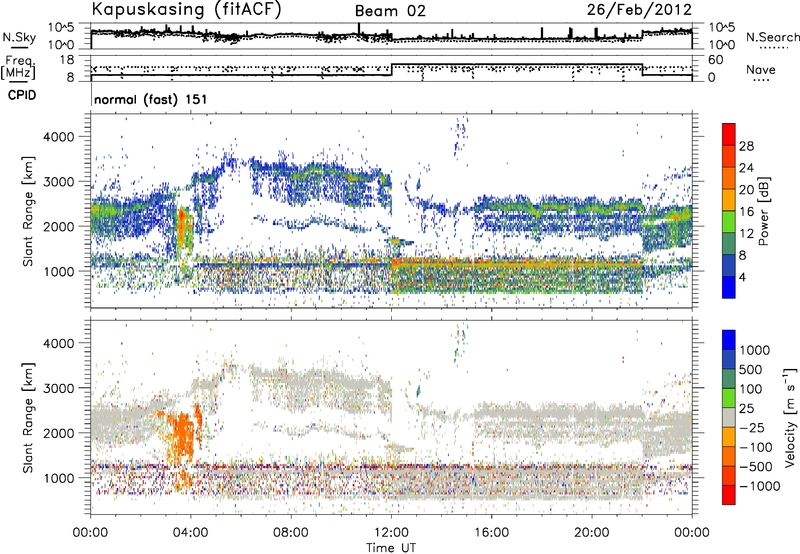
Task: Click the gray segment of velocity colorbar
Action: (729, 417)
